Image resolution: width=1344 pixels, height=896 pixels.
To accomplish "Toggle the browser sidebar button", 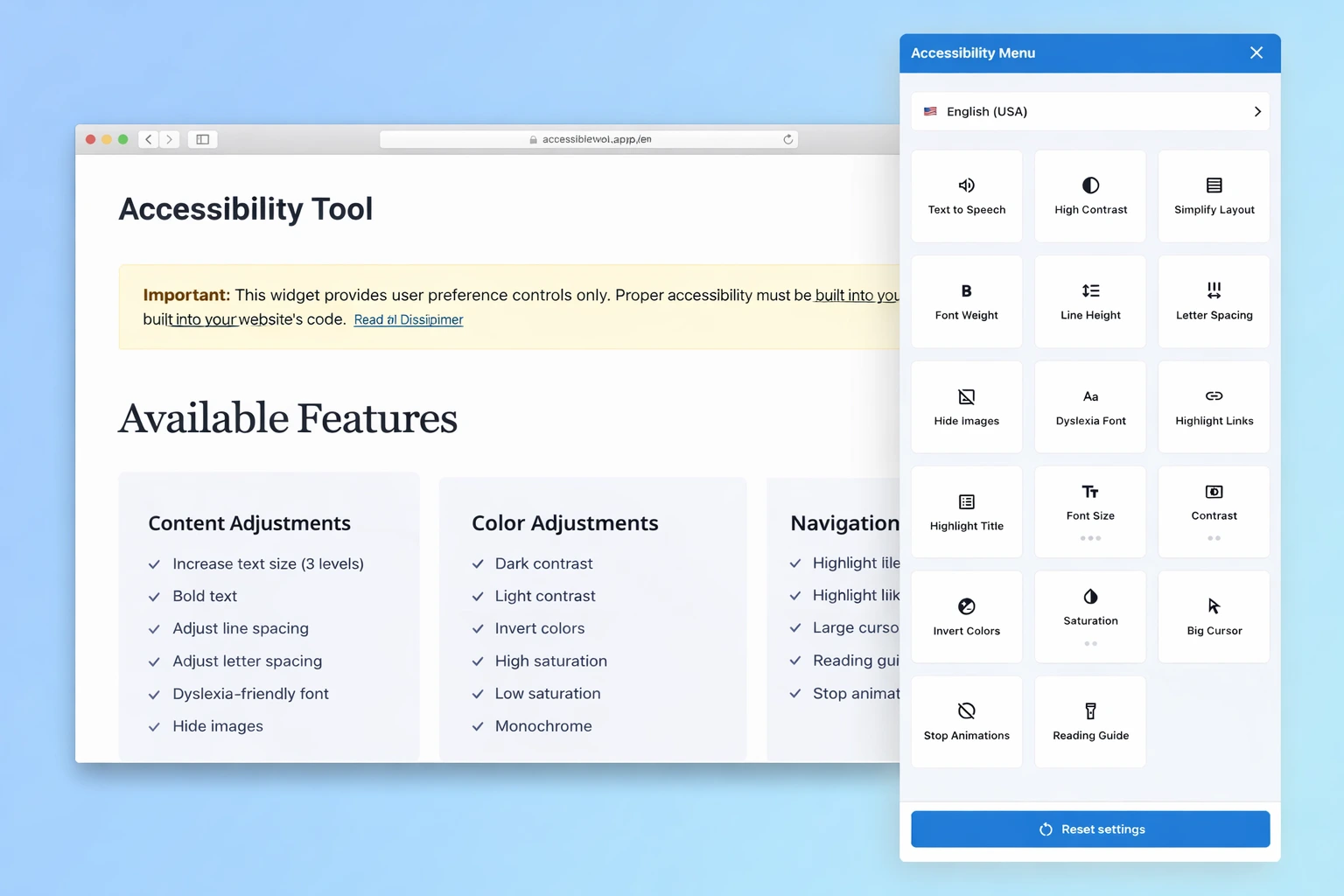I will (x=202, y=139).
